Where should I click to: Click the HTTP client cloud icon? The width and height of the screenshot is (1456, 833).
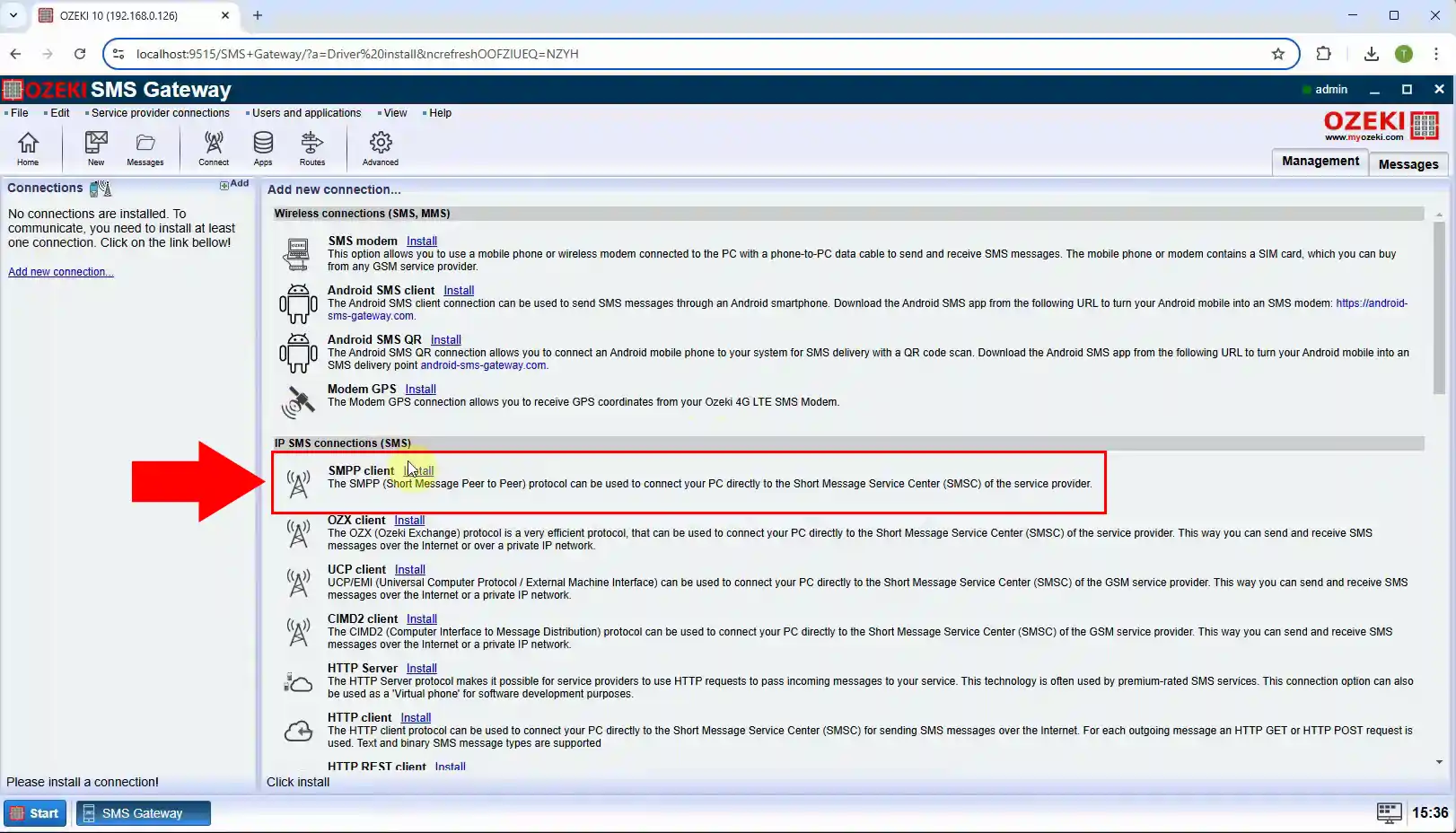tap(298, 732)
